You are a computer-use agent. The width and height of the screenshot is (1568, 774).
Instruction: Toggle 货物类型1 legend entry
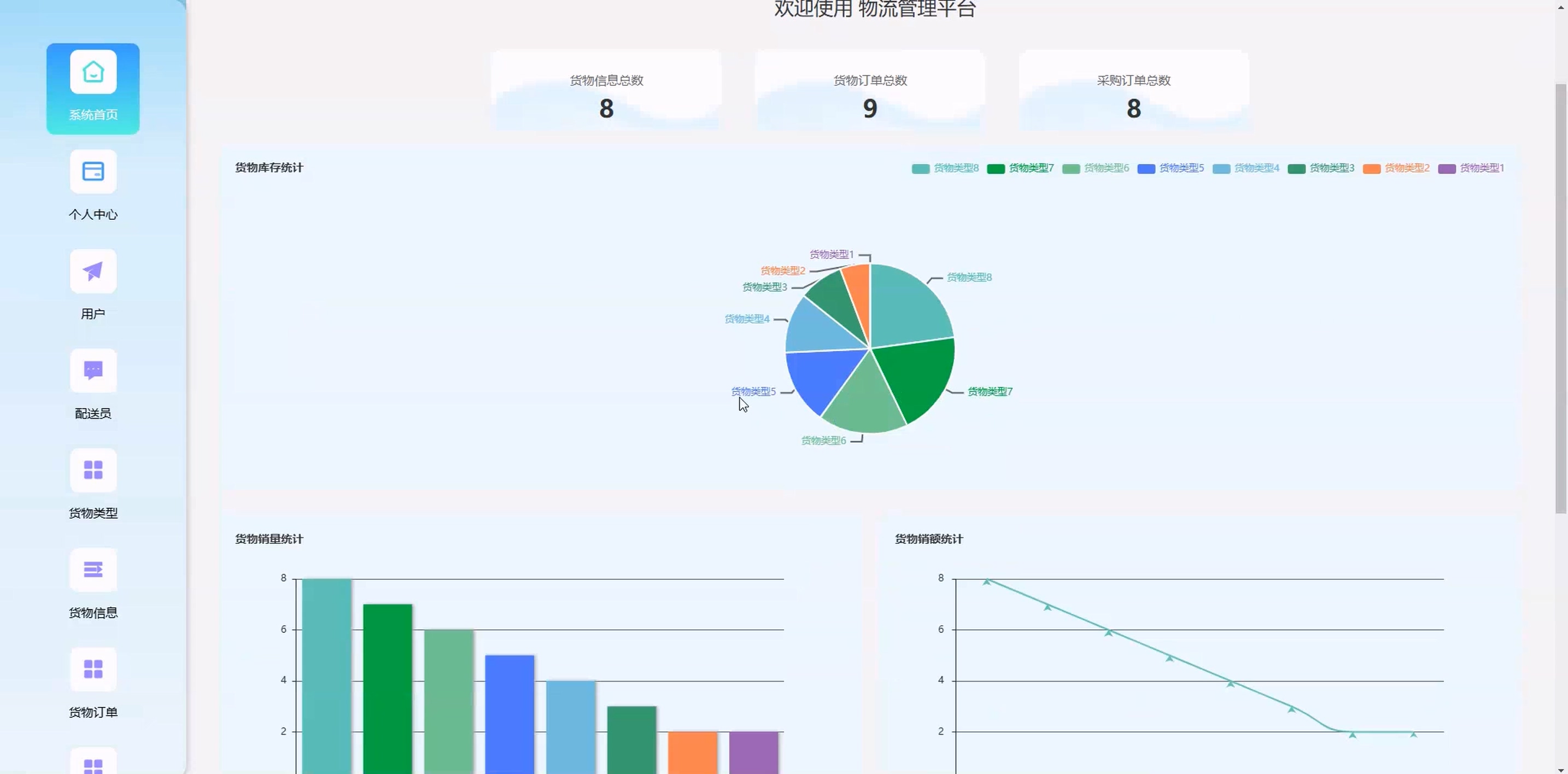tap(1471, 168)
